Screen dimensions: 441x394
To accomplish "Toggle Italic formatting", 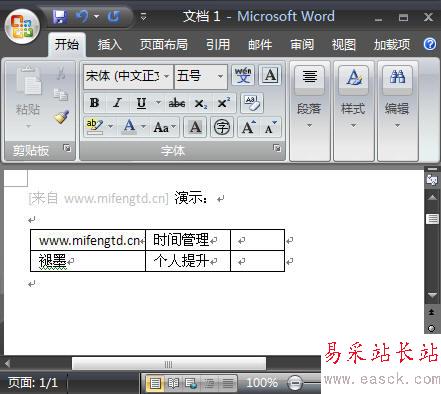I will coord(117,103).
